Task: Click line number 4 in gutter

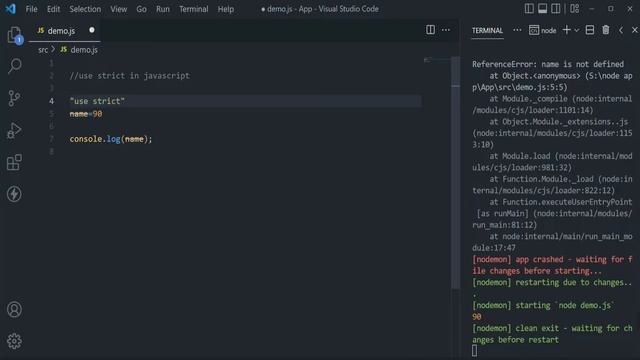Action: [51, 101]
